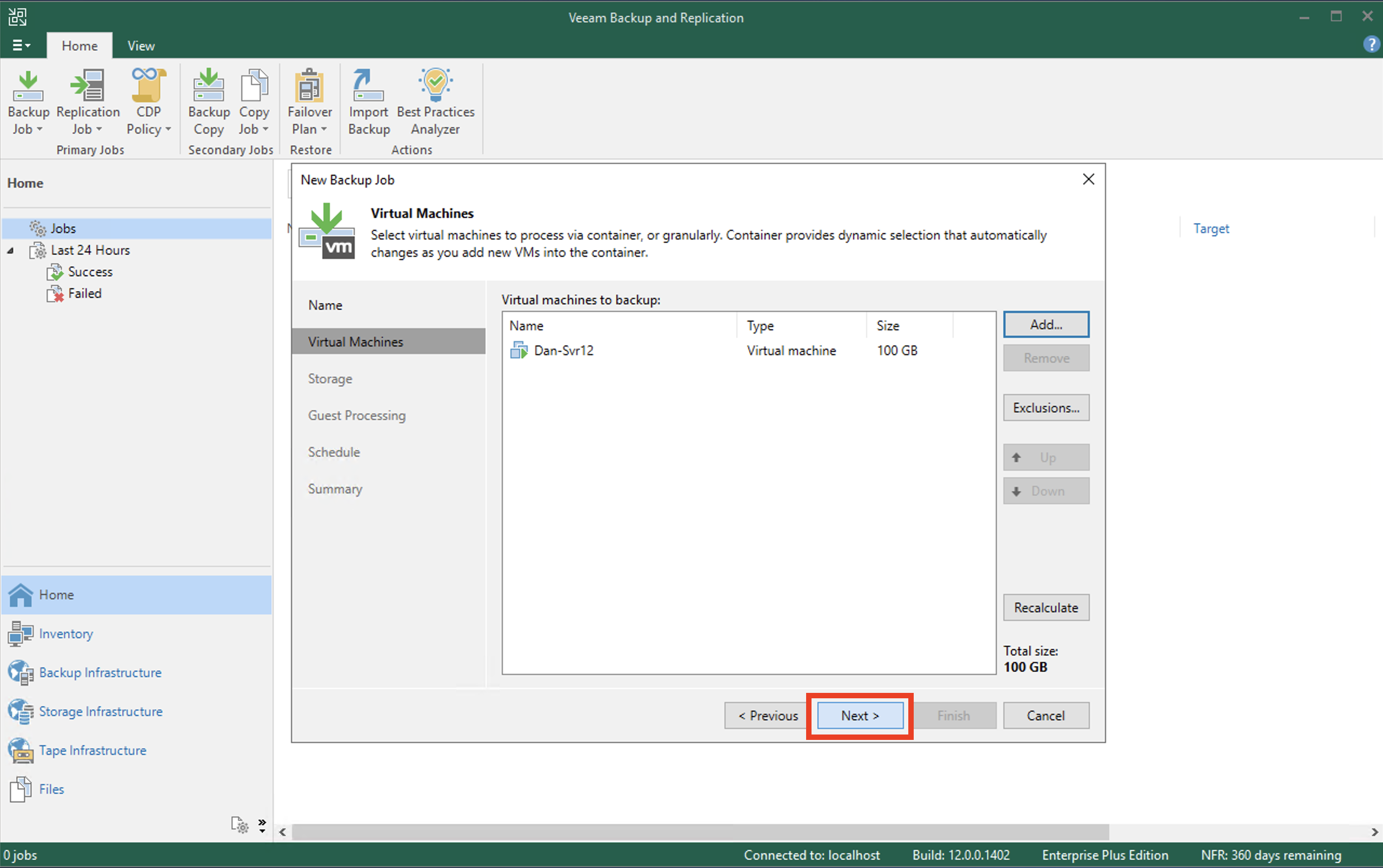Close the New Backup Job dialog

pyautogui.click(x=1088, y=179)
